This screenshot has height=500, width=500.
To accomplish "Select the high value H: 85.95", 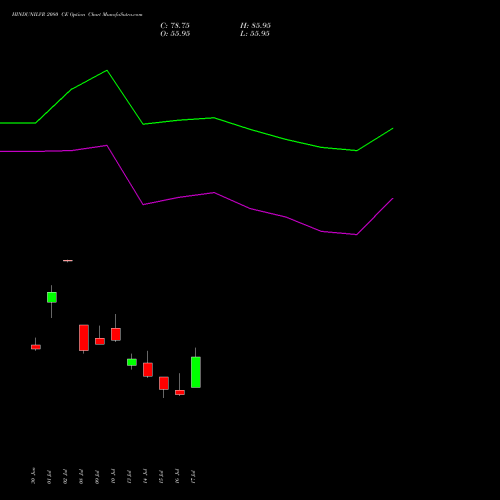I will pyautogui.click(x=255, y=26).
